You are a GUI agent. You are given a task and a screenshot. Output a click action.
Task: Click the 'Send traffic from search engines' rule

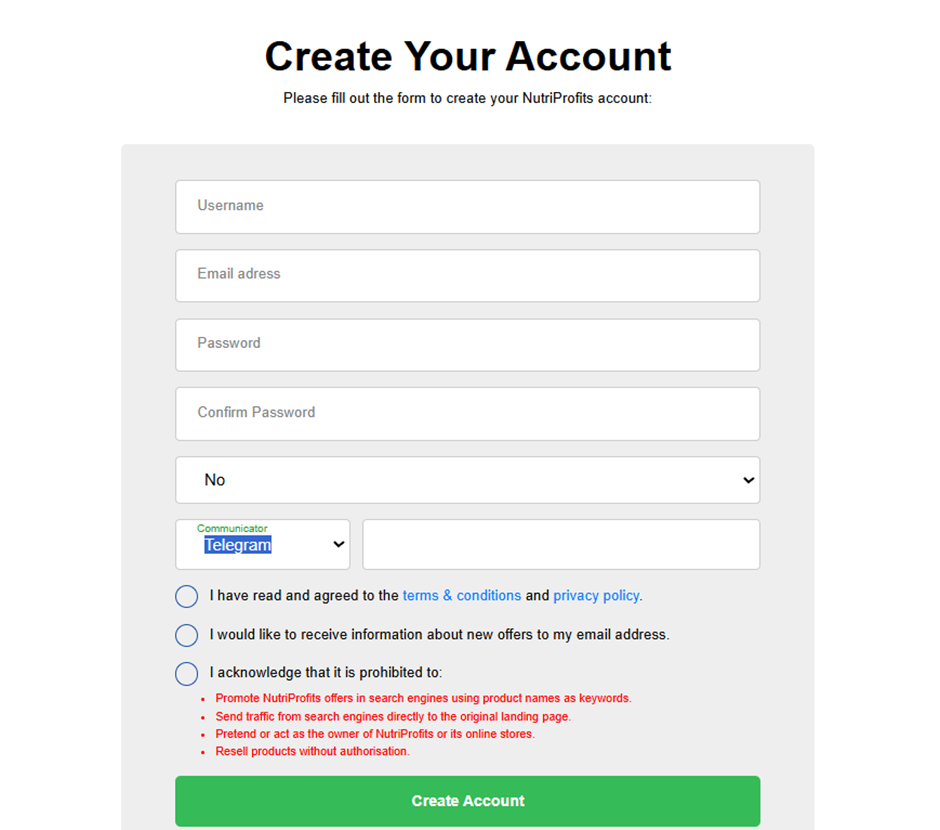393,716
